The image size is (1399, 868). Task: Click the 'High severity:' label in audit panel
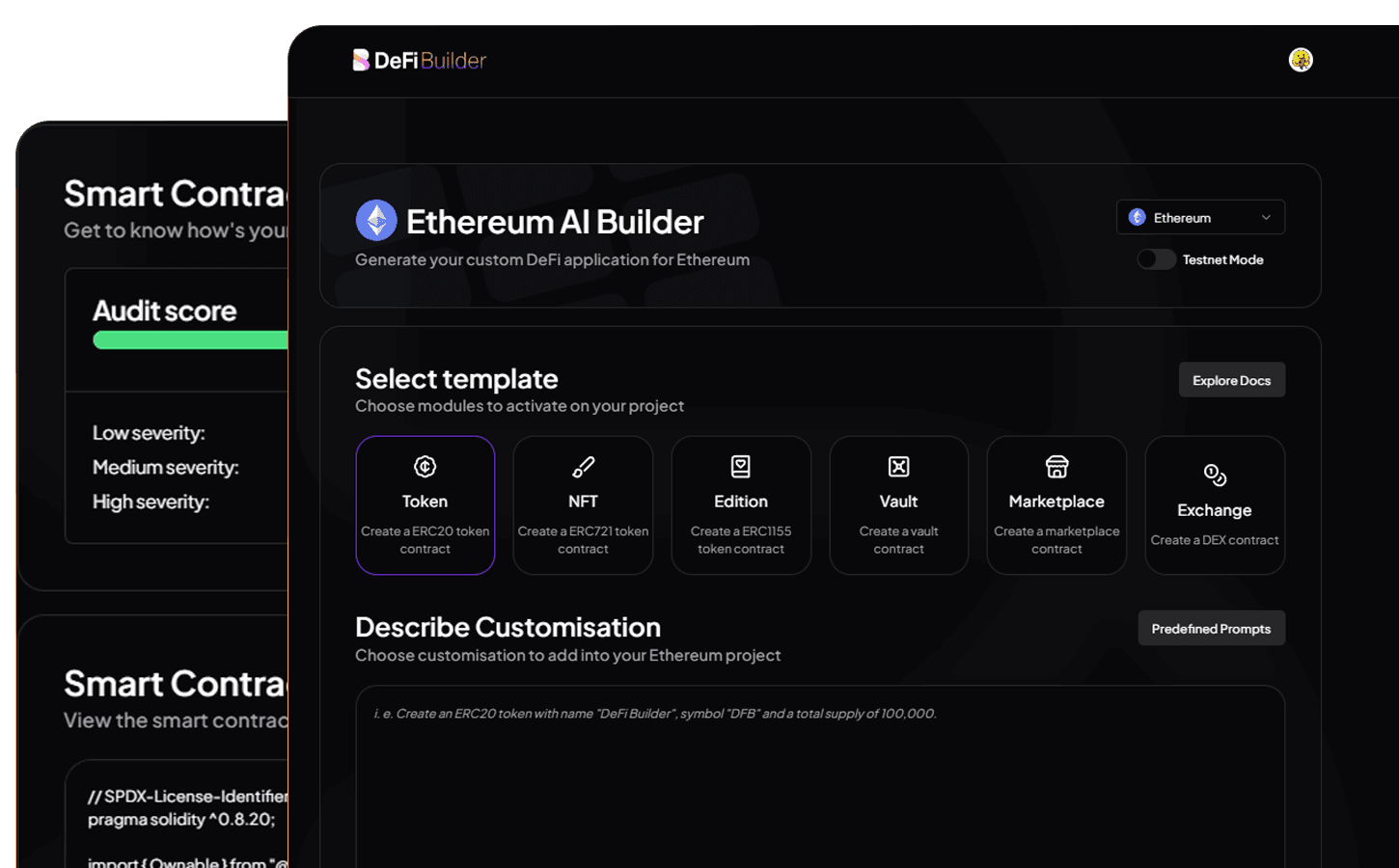pyautogui.click(x=151, y=502)
